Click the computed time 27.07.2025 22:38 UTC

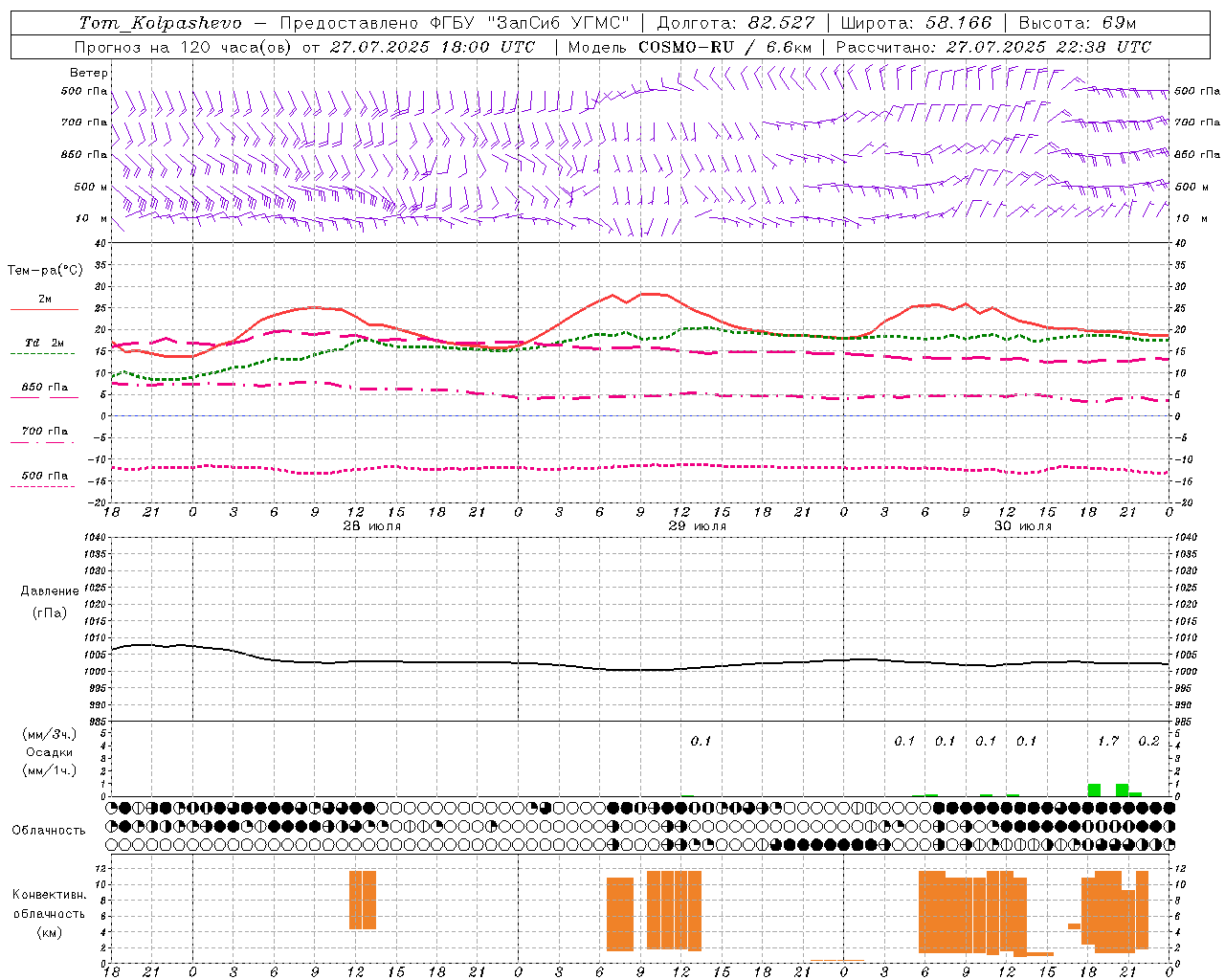click(x=1048, y=47)
